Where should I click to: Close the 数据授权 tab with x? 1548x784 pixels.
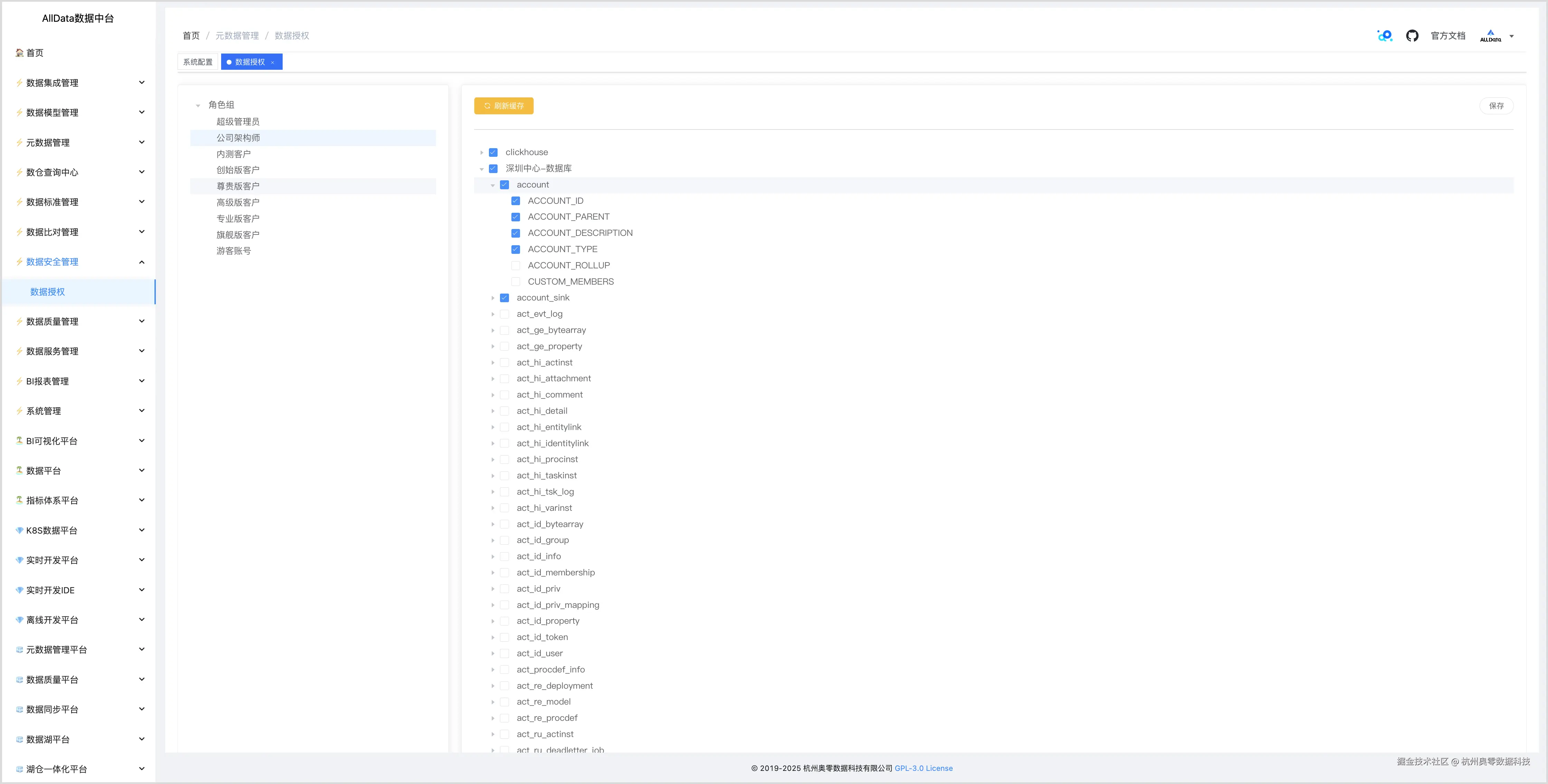pos(272,63)
